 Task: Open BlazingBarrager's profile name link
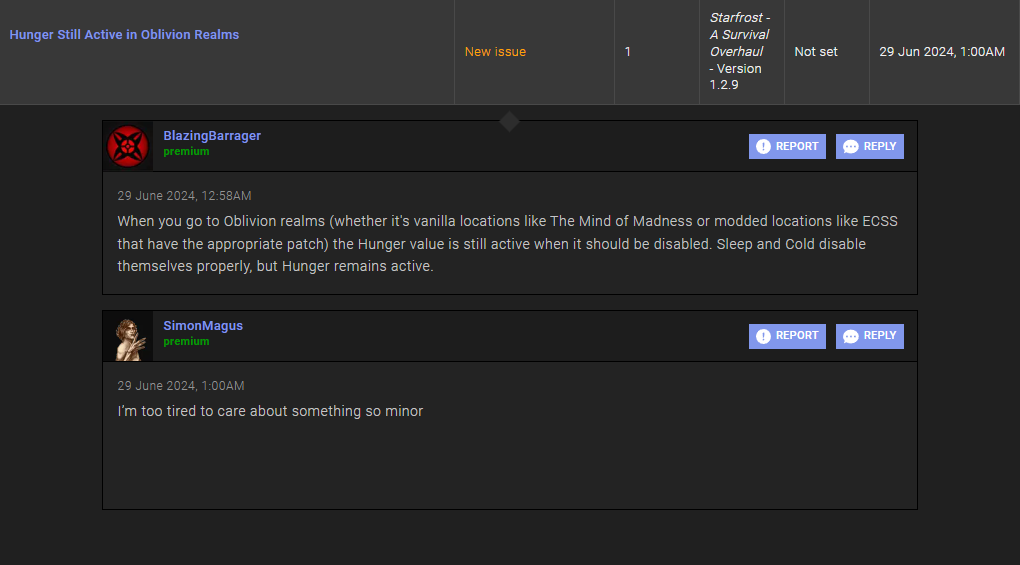click(212, 135)
